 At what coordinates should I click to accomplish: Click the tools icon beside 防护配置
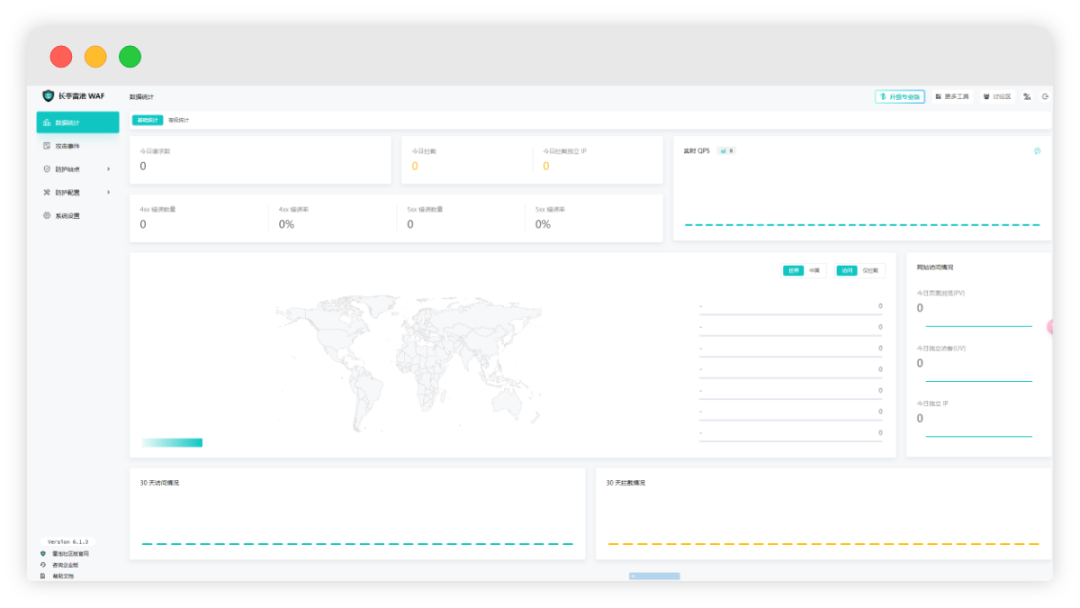pyautogui.click(x=47, y=193)
